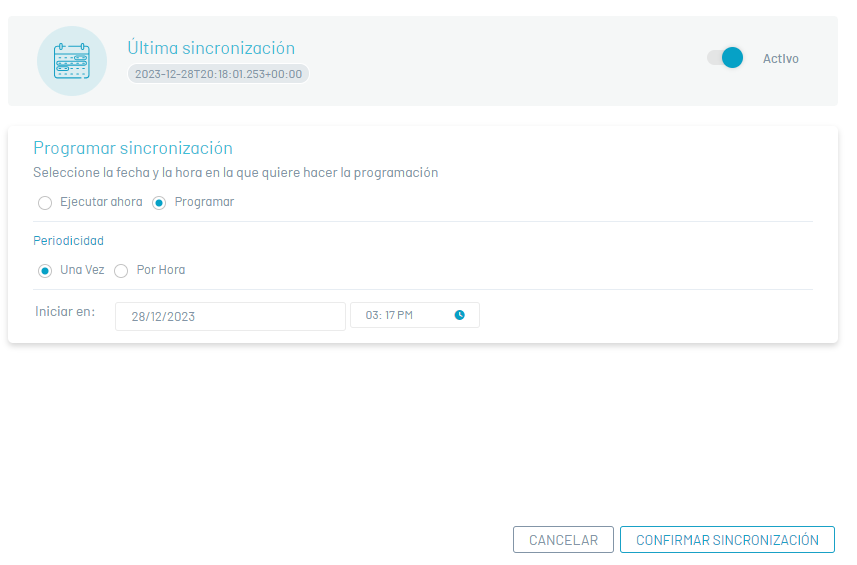
Task: Choose Una Vez periodicity
Action: (45, 270)
